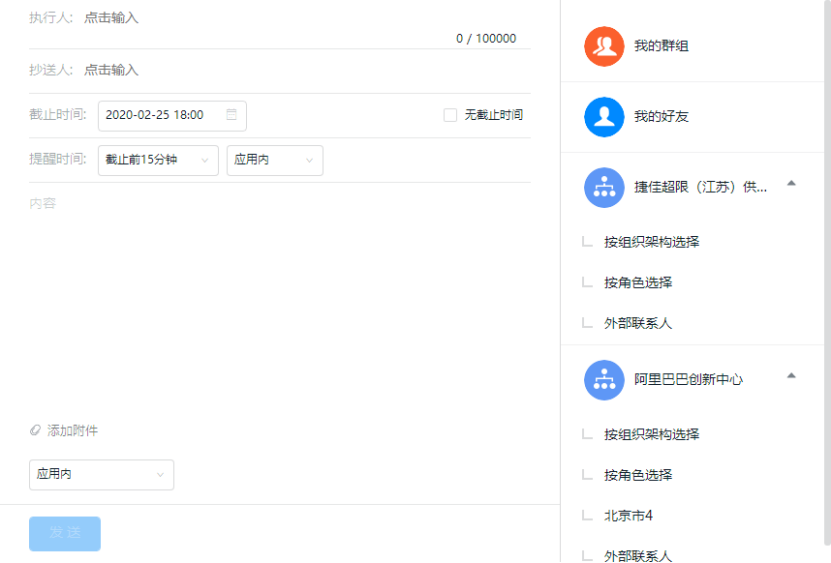The height and width of the screenshot is (563, 831).
Task: Open the 我的群组 orange group icon
Action: (x=604, y=46)
